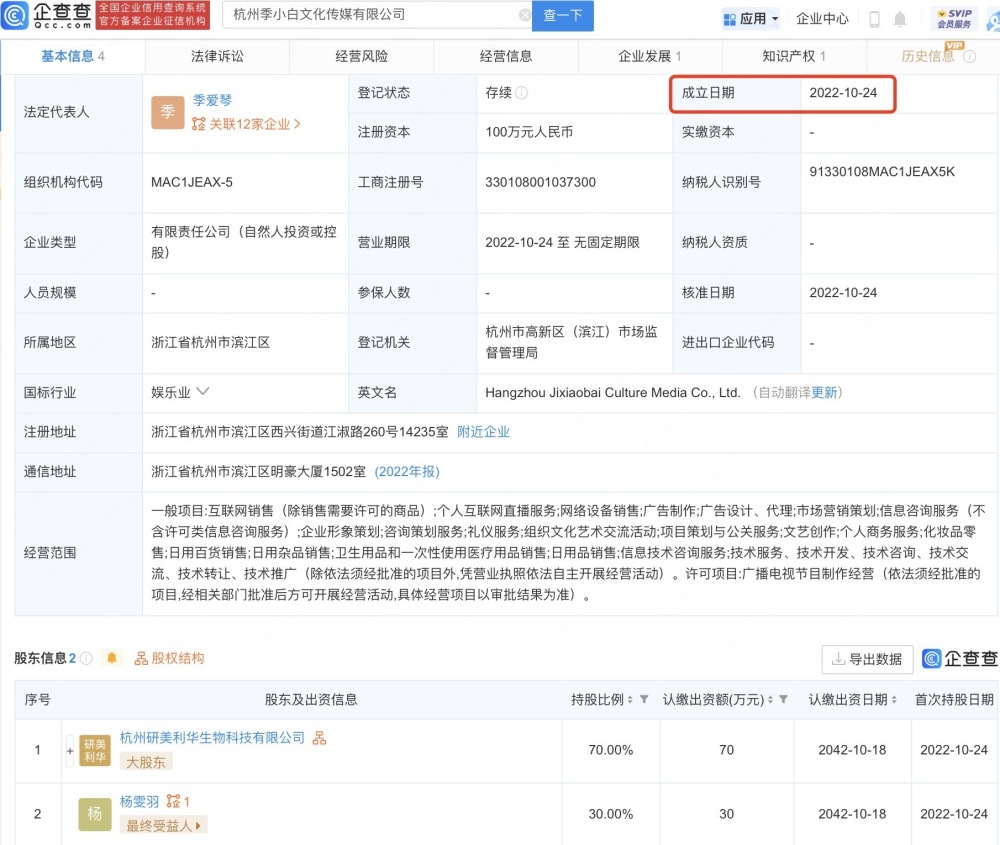Click the 大股东 tag
1000x845 pixels.
coord(146,762)
